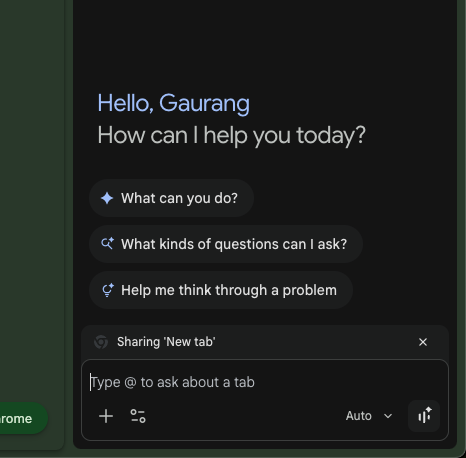466x458 pixels.
Task: Select 'What kinds of questions can I ask?' chip
Action: click(x=226, y=244)
